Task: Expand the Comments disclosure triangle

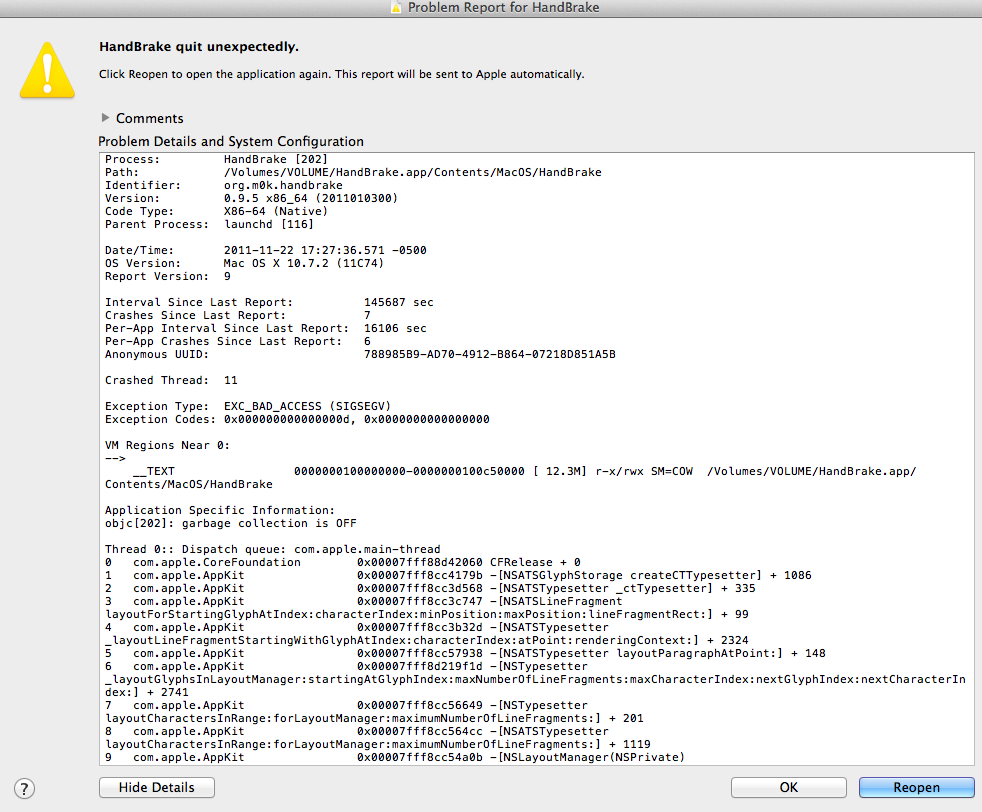Action: 105,118
